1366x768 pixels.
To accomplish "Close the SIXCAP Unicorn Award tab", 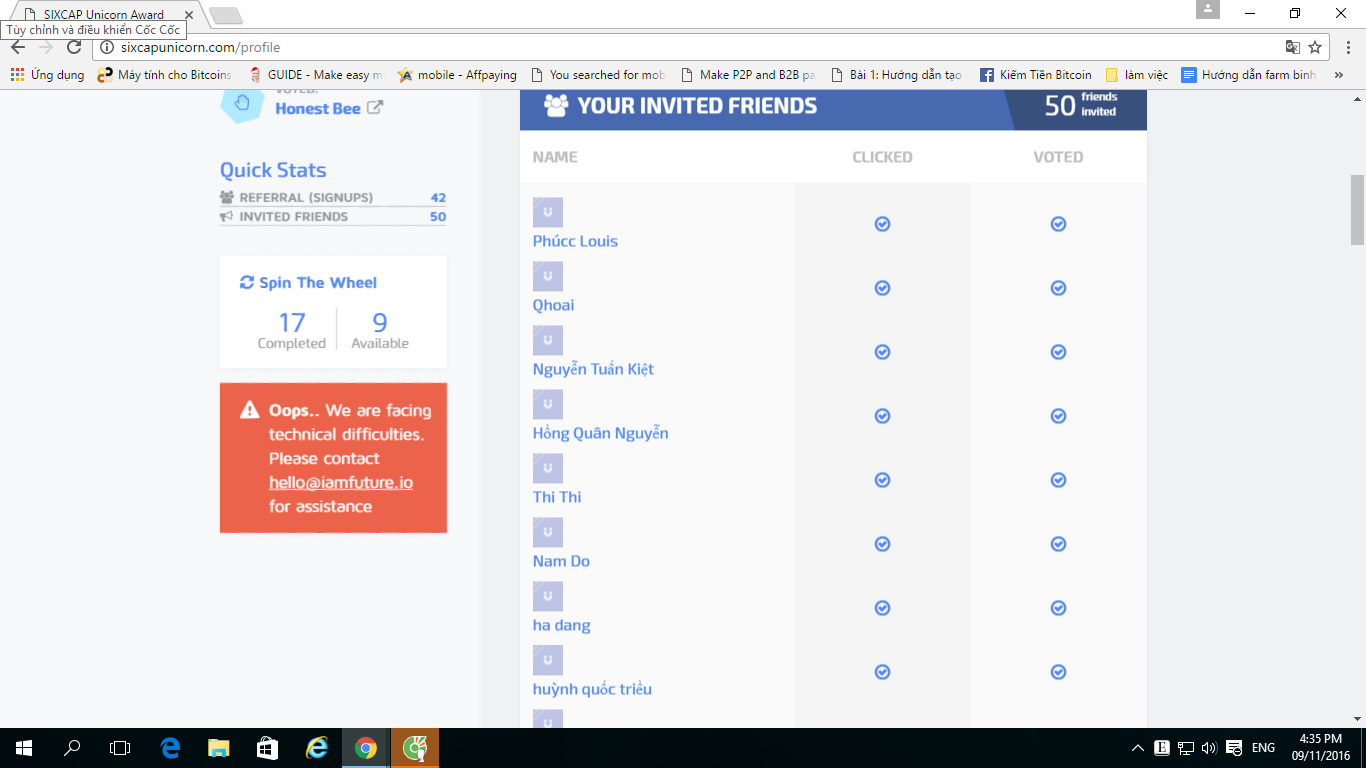I will [x=188, y=15].
